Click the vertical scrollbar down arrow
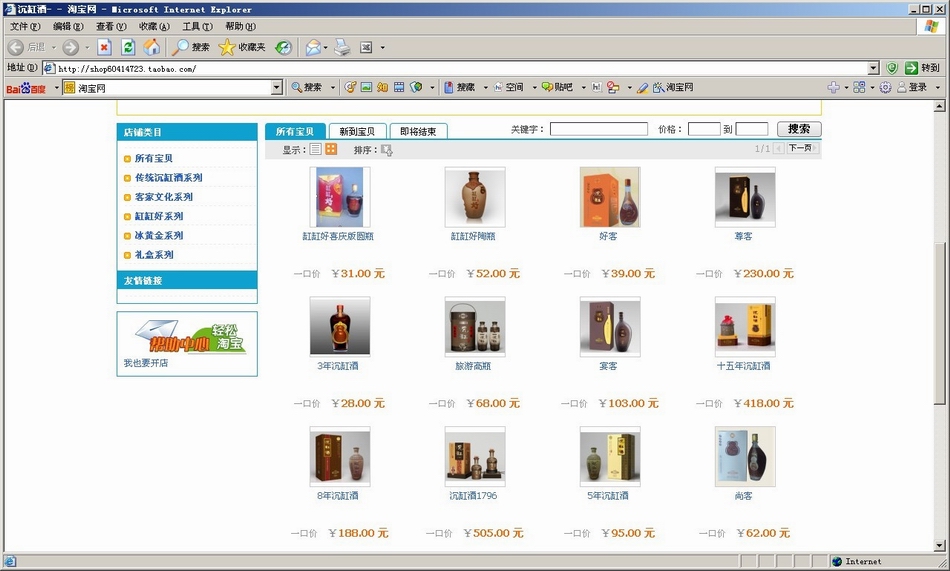The image size is (950, 571). 939,545
